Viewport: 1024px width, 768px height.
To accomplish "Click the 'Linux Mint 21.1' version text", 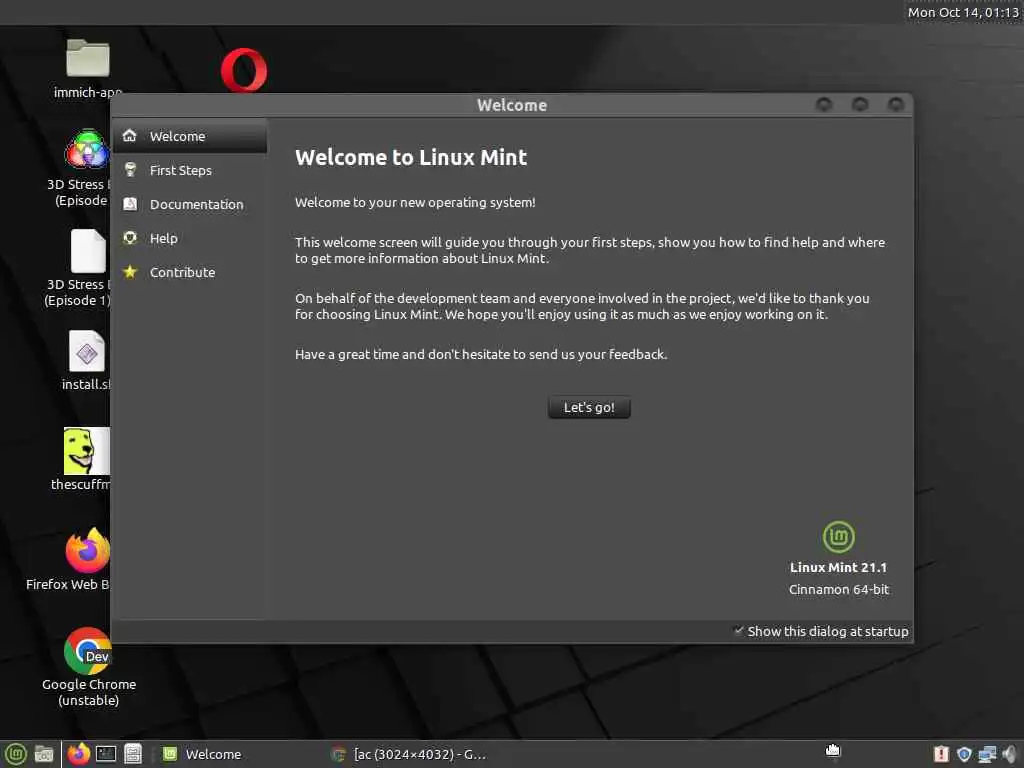I will pyautogui.click(x=839, y=568).
